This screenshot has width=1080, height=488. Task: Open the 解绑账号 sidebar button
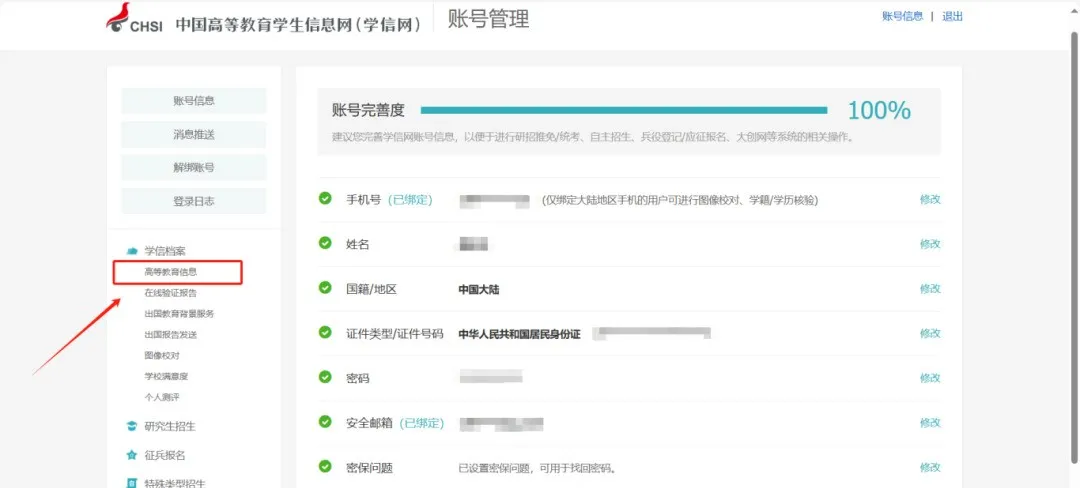tap(194, 167)
